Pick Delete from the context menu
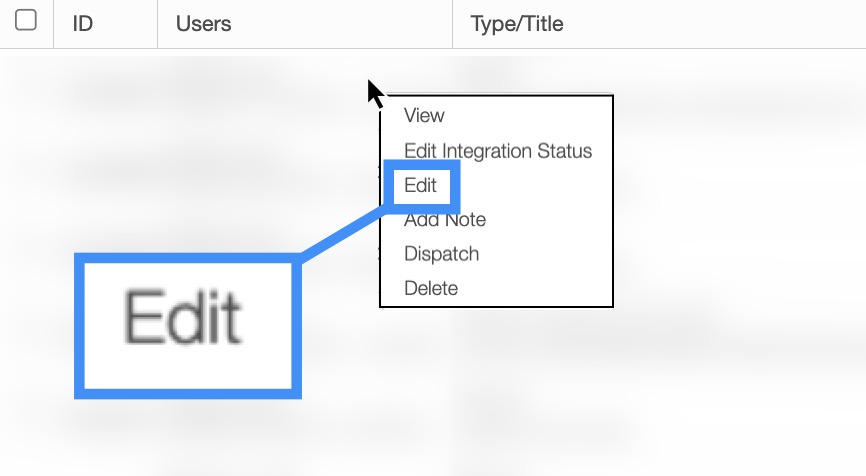 point(431,288)
